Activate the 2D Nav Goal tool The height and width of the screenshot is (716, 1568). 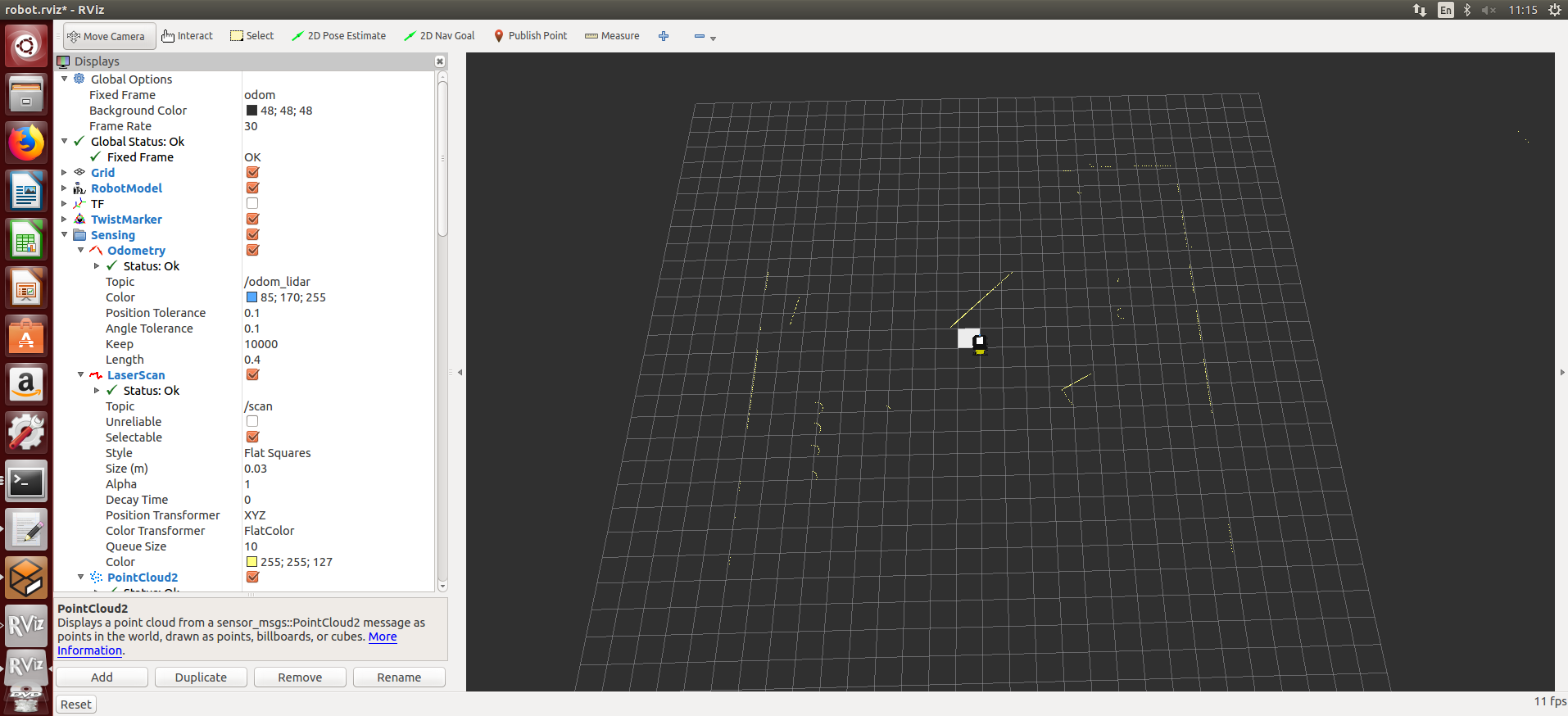click(x=439, y=36)
